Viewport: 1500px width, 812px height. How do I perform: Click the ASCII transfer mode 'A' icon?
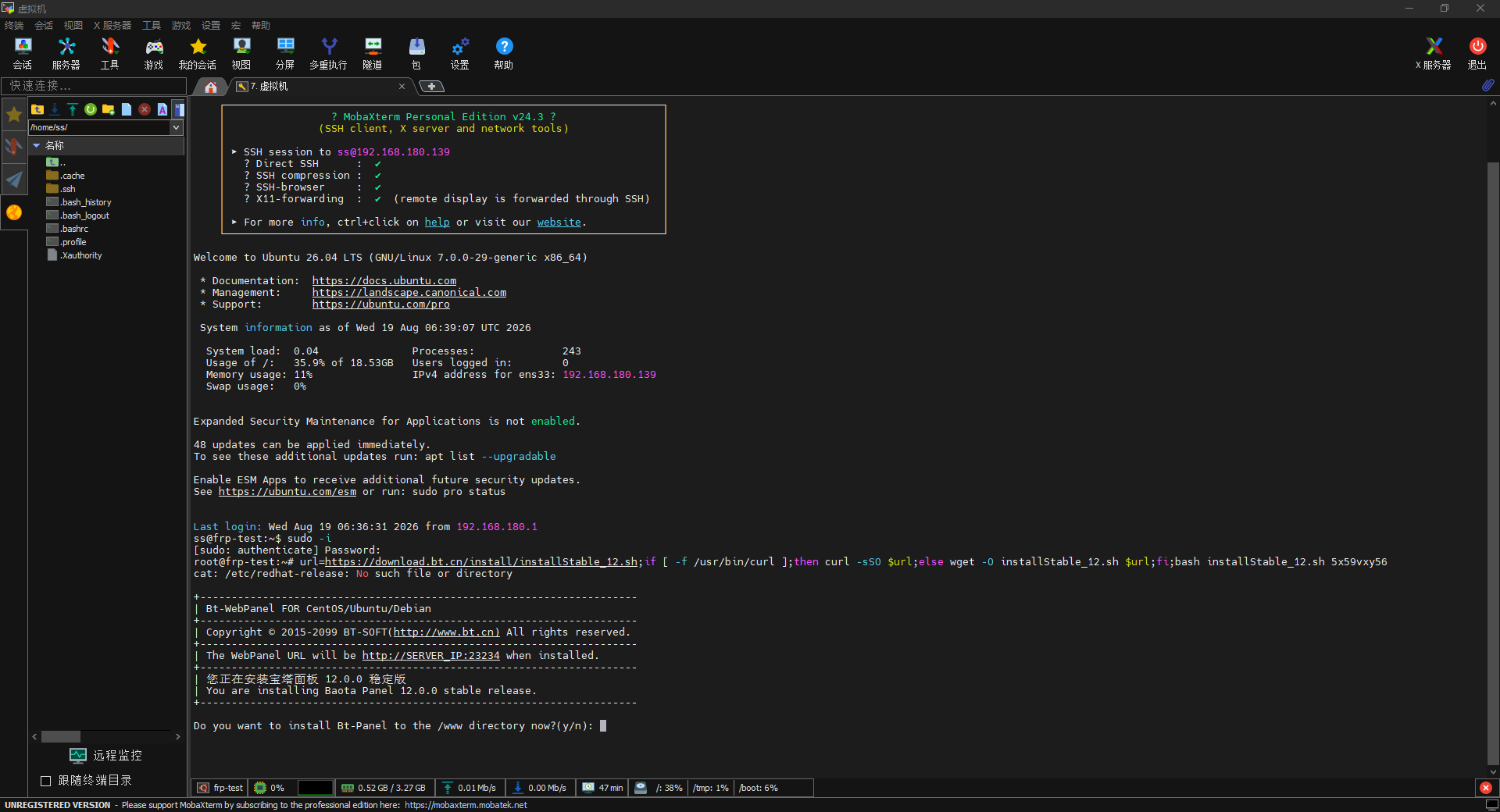(x=162, y=109)
